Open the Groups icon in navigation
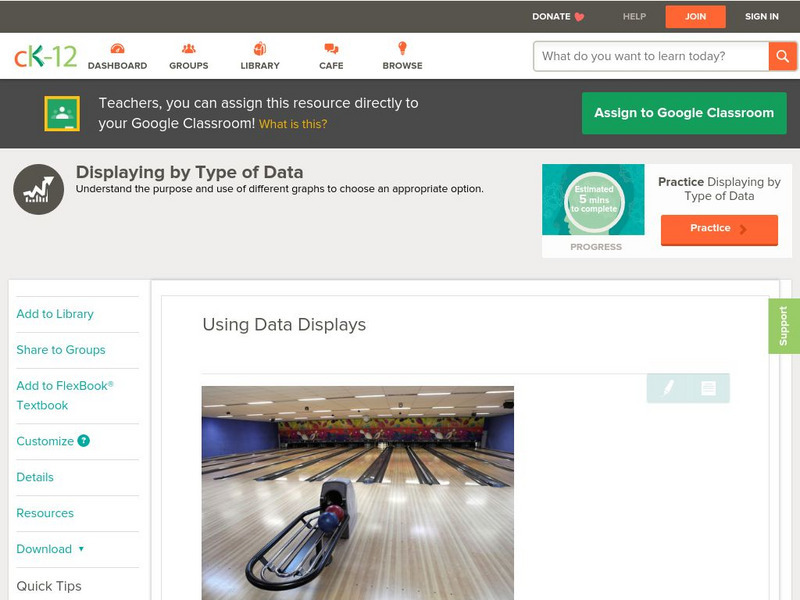This screenshot has width=800, height=600. [x=188, y=49]
